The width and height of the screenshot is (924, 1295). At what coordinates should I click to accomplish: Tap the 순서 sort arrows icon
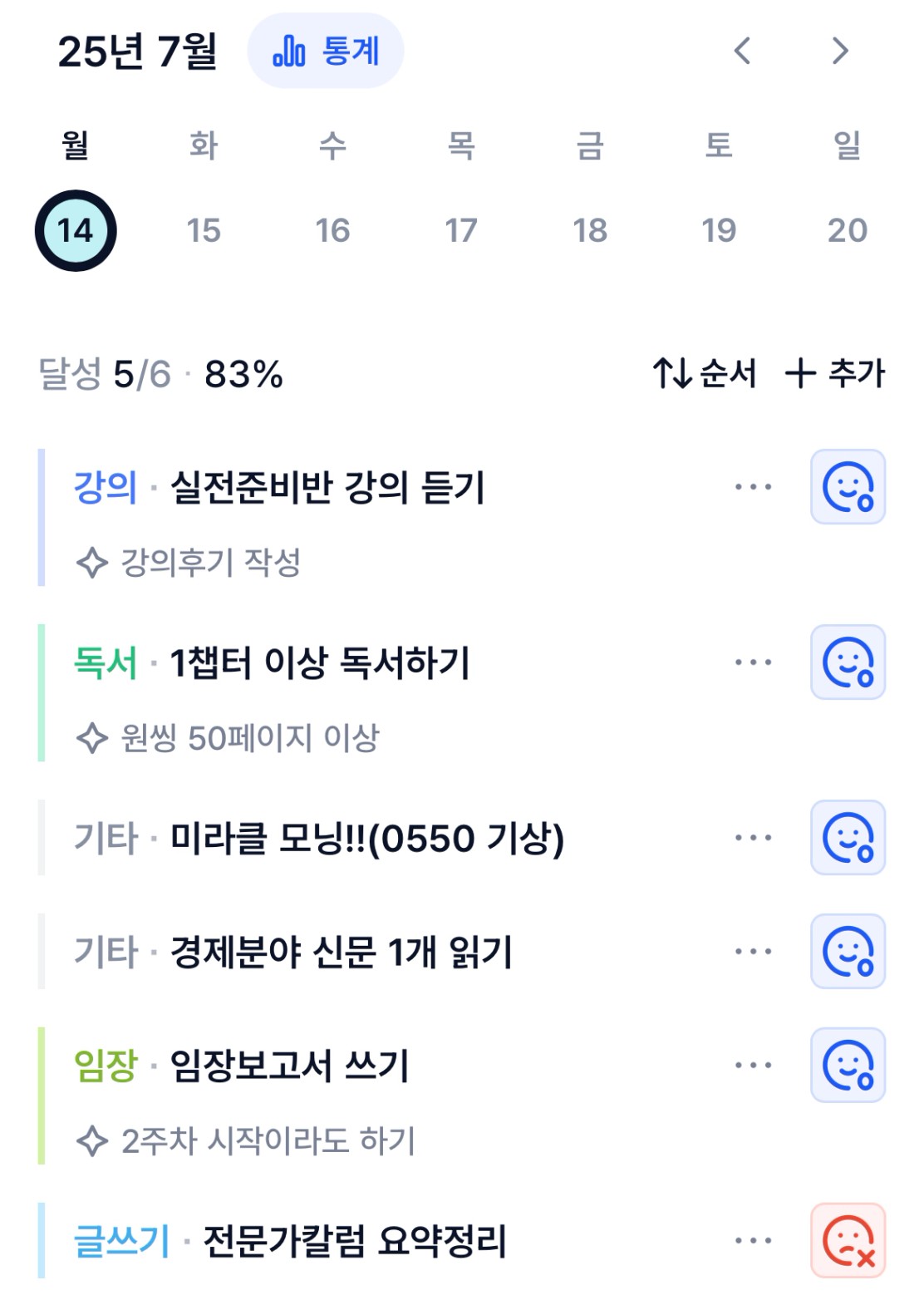tap(705, 373)
